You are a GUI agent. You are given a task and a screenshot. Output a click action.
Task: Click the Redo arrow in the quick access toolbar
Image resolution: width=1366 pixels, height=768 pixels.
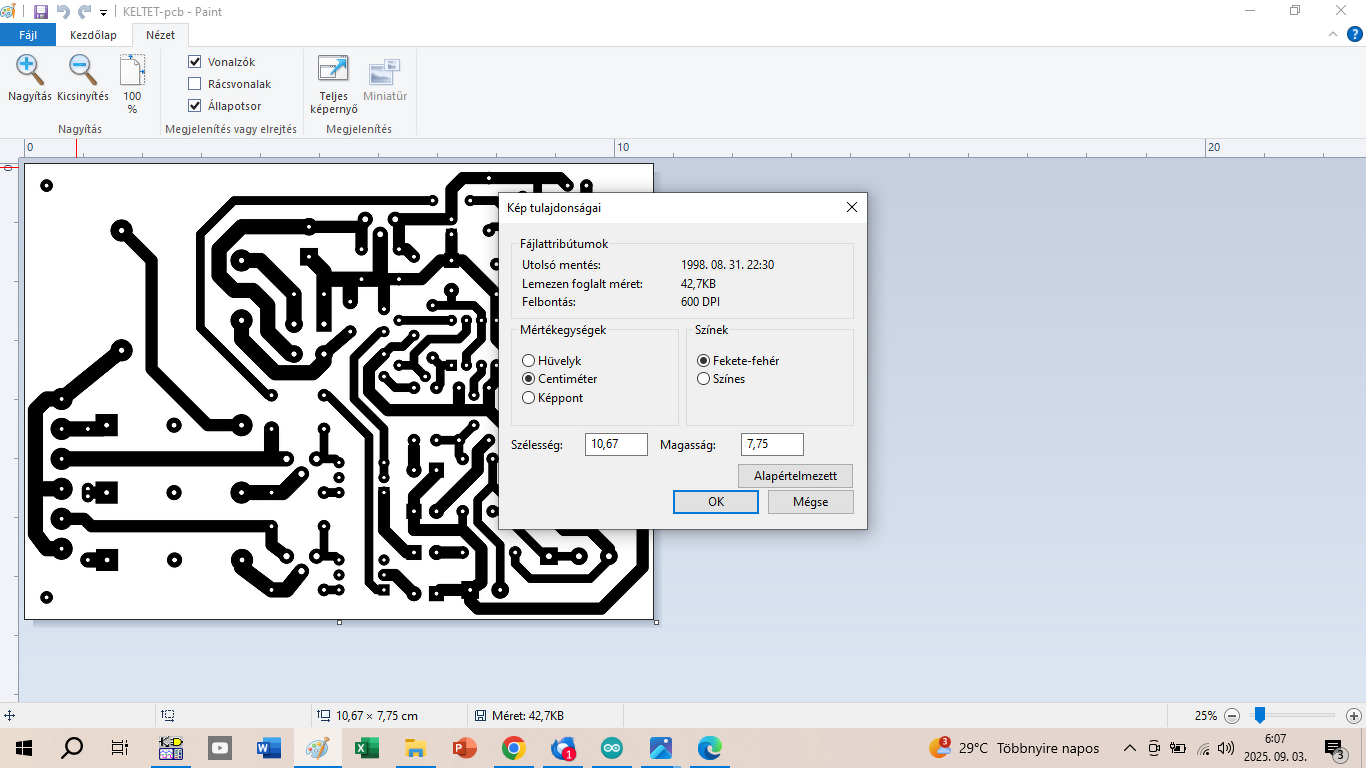85,12
